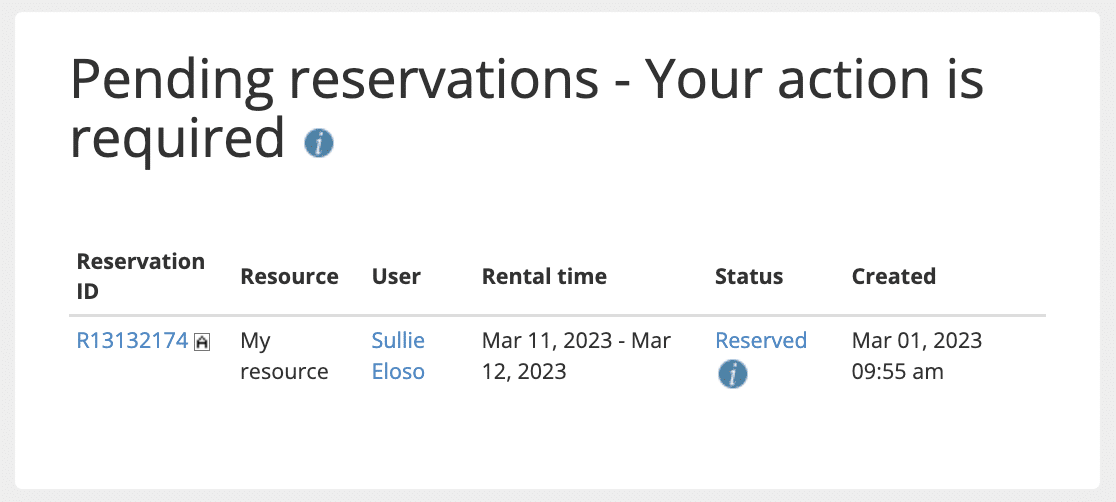Open user profile of Sullie Eloso

[x=398, y=355]
